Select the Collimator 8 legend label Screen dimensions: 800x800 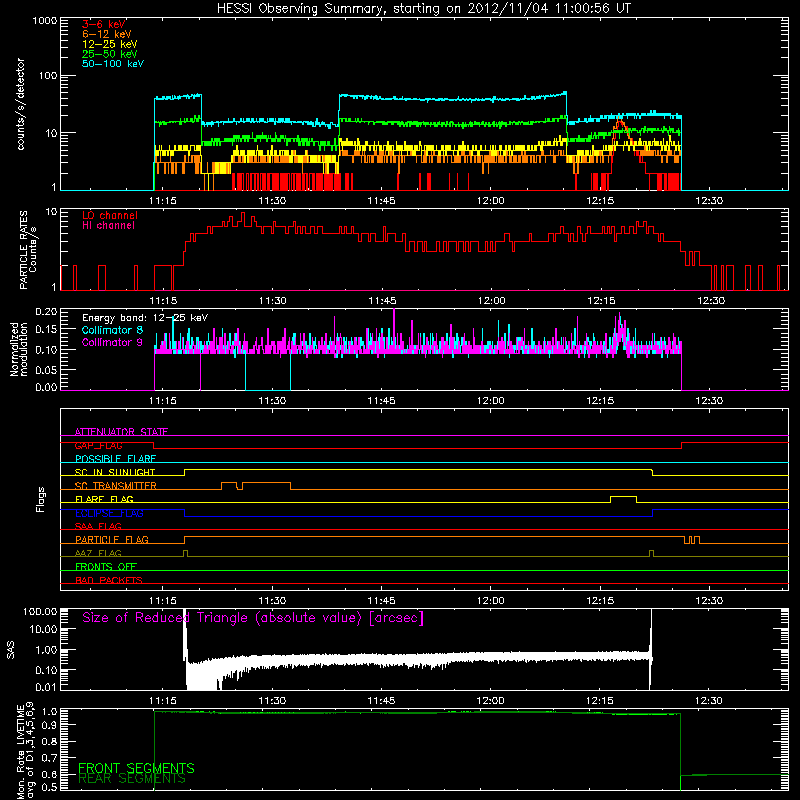click(x=112, y=330)
